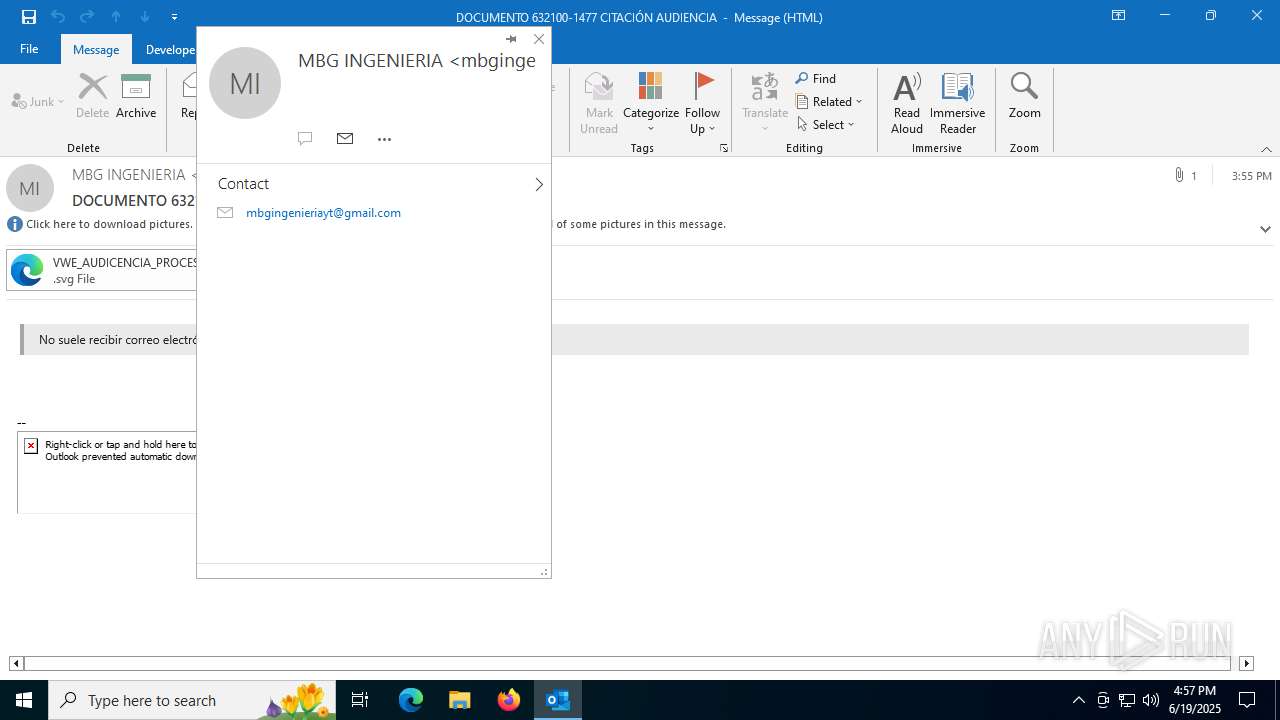Click the blocked picture placeholder
1280x720 pixels.
(x=107, y=474)
